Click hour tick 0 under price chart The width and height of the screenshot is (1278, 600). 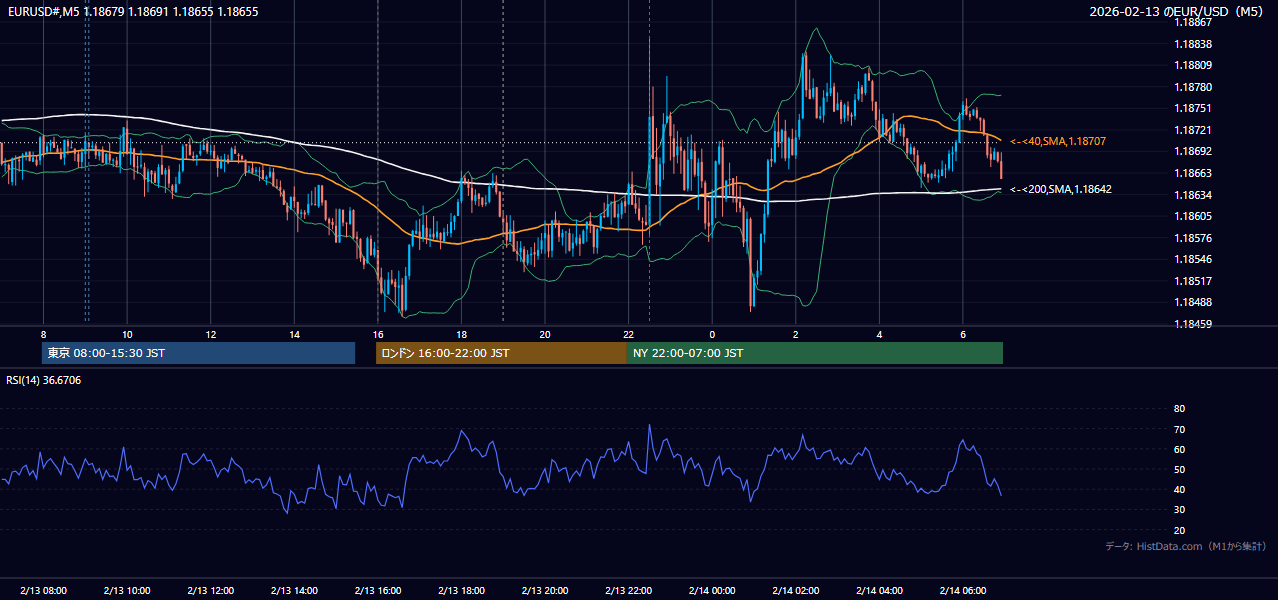pyautogui.click(x=712, y=334)
